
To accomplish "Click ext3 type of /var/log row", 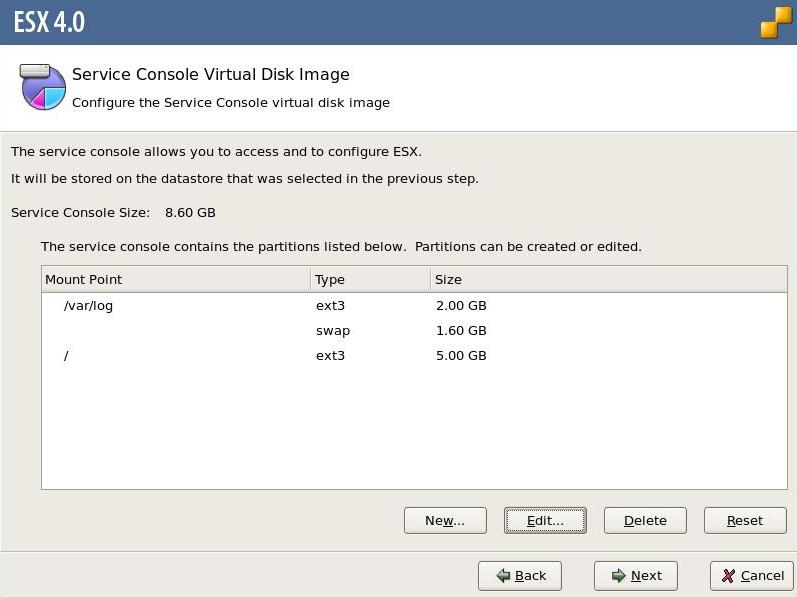I will click(x=330, y=305).
